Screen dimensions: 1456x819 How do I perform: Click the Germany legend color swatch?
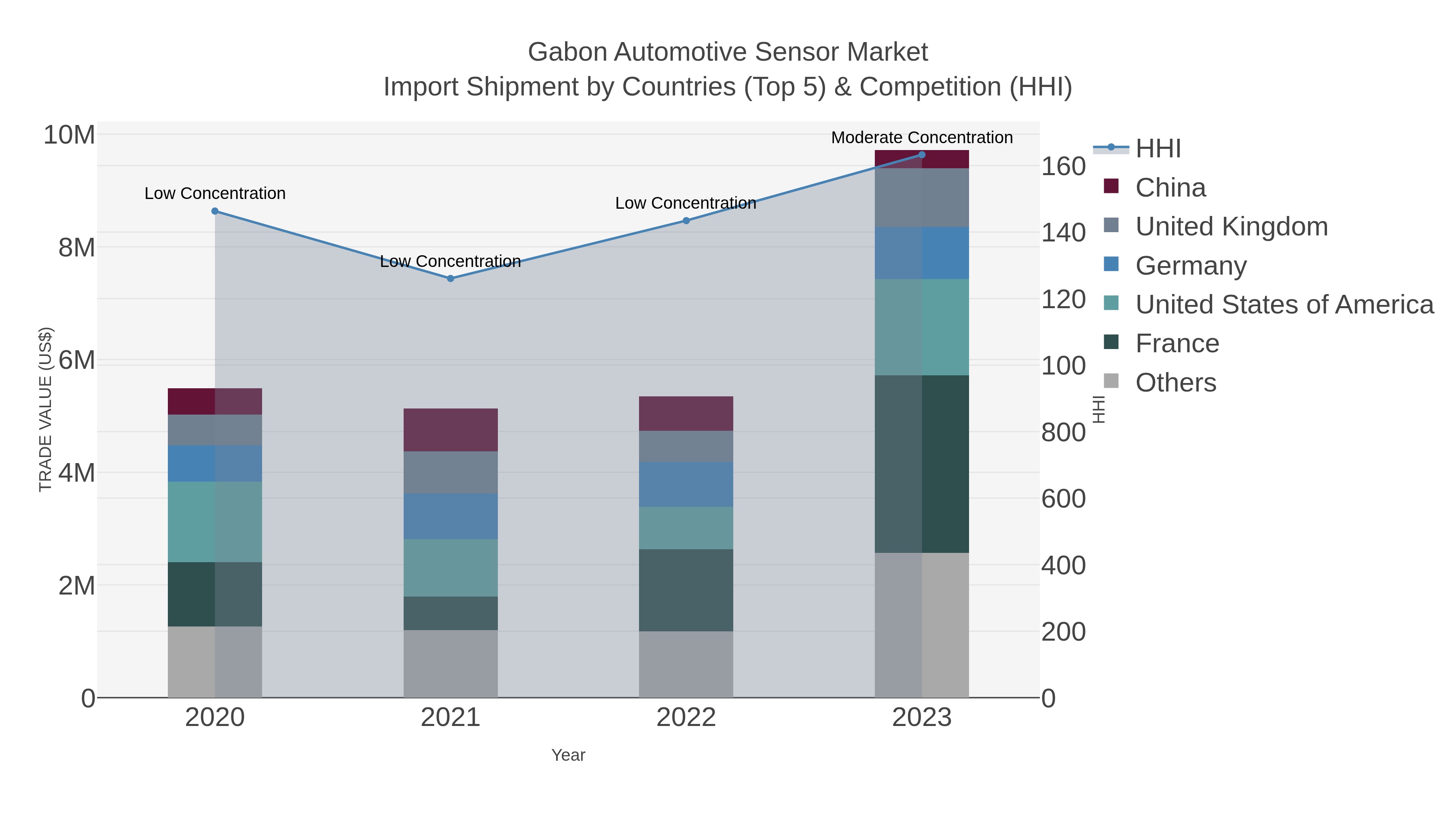[x=1111, y=264]
